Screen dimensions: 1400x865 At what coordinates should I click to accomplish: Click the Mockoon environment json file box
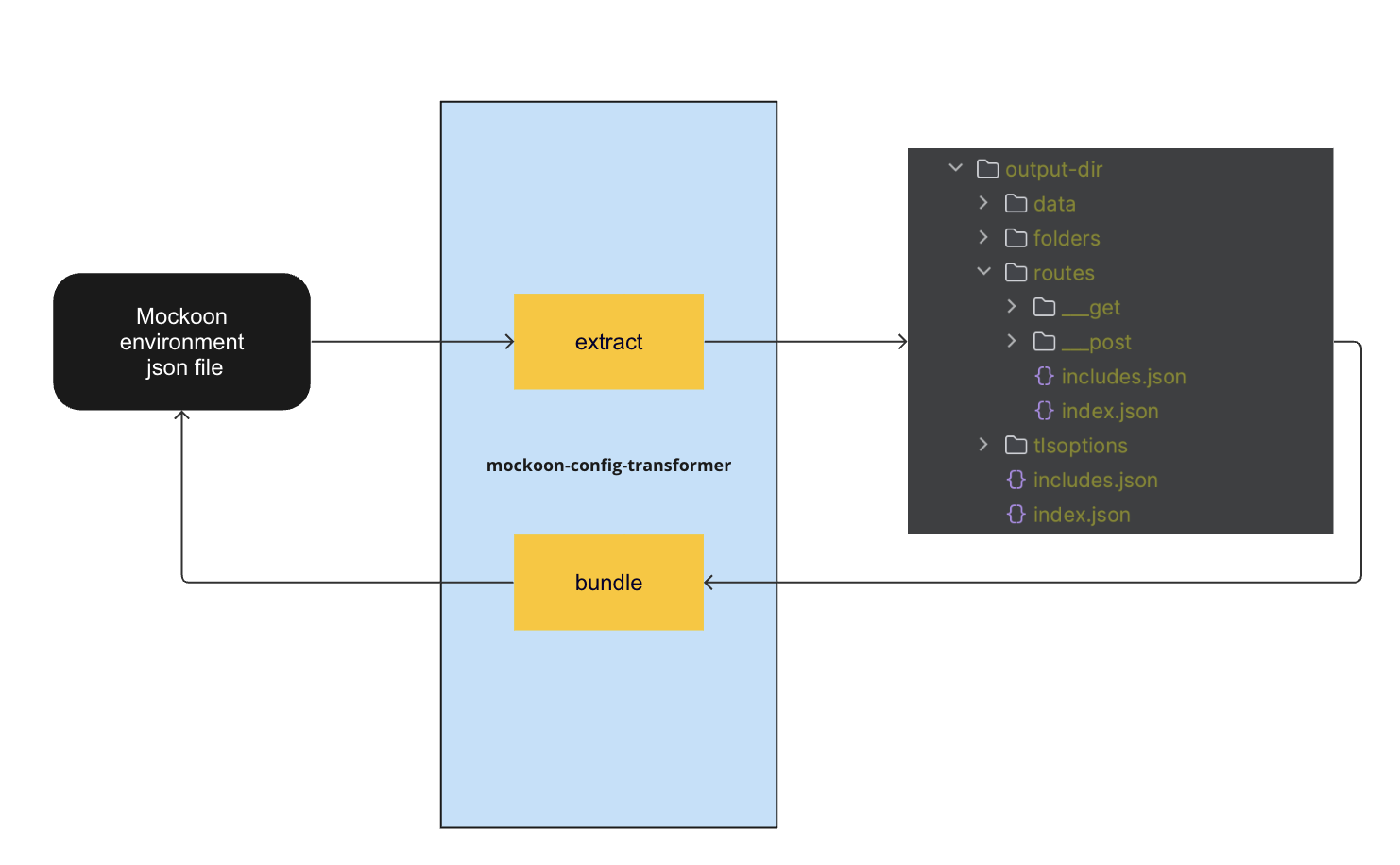[181, 342]
